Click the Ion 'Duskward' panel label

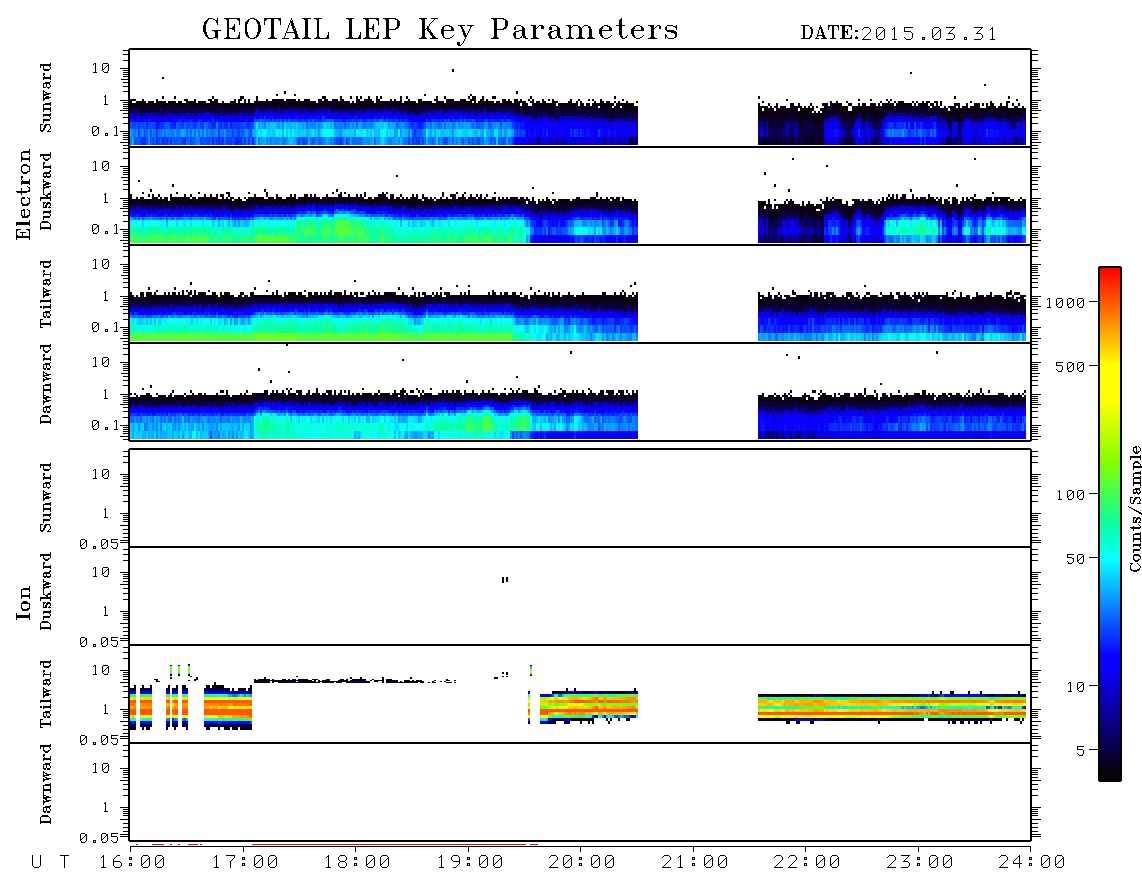tap(46, 591)
